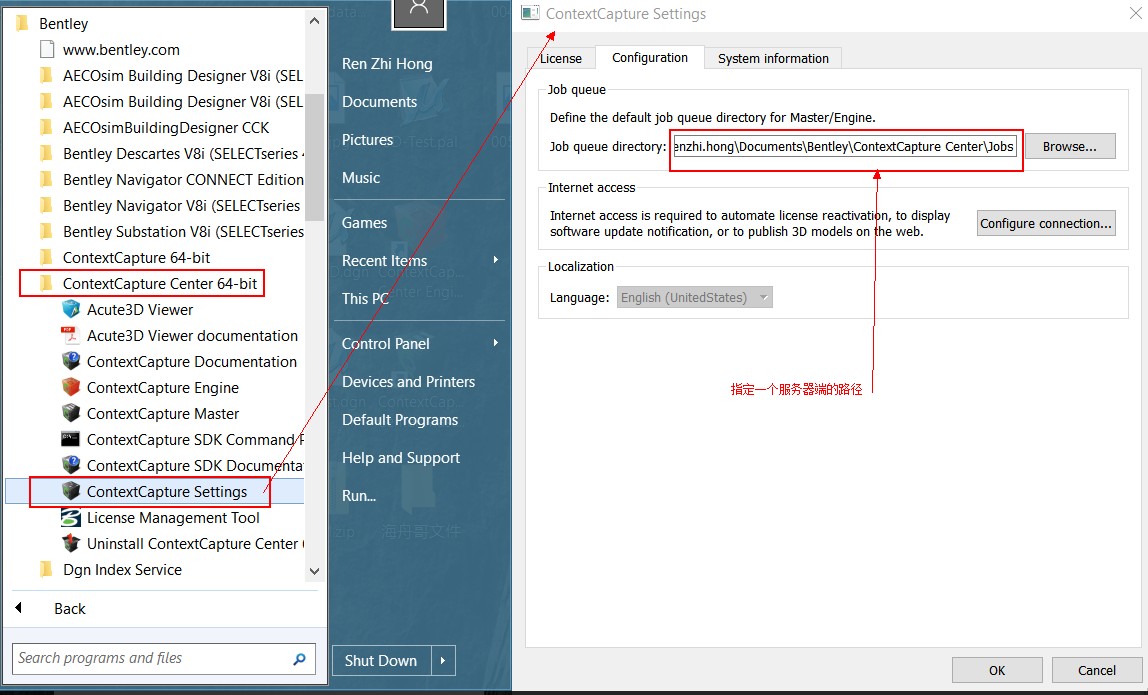
Task: Open Bentley Descartes V8i folder
Action: (x=183, y=154)
